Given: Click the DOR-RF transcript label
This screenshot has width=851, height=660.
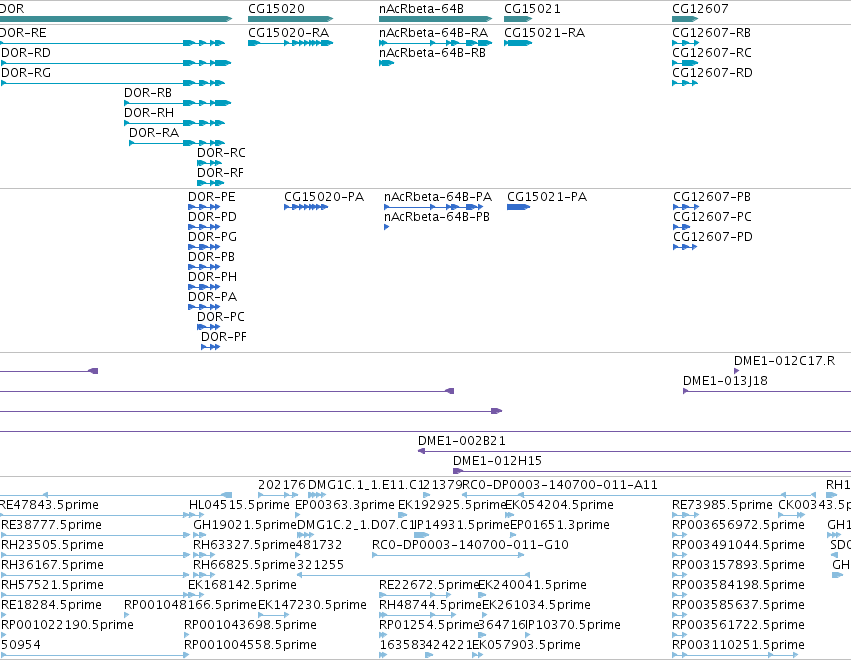Looking at the screenshot, I should pyautogui.click(x=220, y=173).
